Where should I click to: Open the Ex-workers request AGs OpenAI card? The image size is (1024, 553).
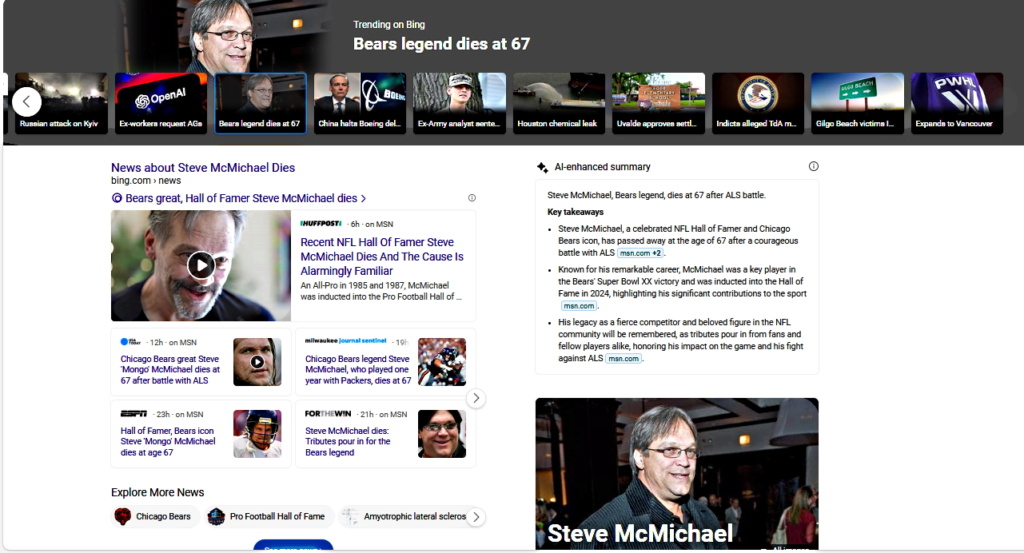pyautogui.click(x=161, y=103)
